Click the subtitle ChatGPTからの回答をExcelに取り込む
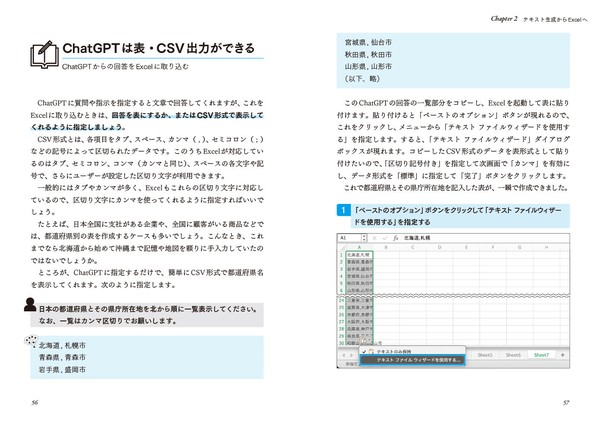 coord(125,67)
